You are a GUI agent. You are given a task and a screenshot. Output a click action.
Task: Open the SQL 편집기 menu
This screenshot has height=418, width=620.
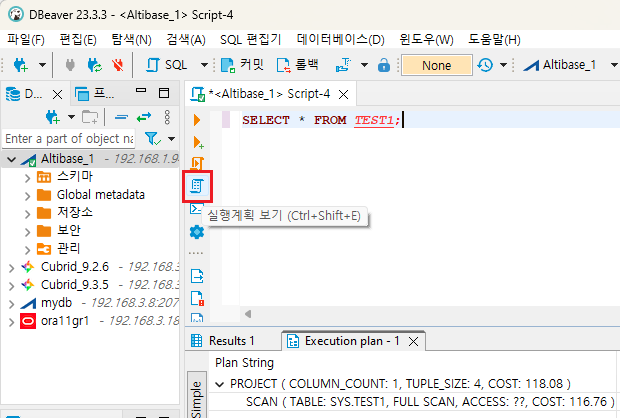pos(250,39)
